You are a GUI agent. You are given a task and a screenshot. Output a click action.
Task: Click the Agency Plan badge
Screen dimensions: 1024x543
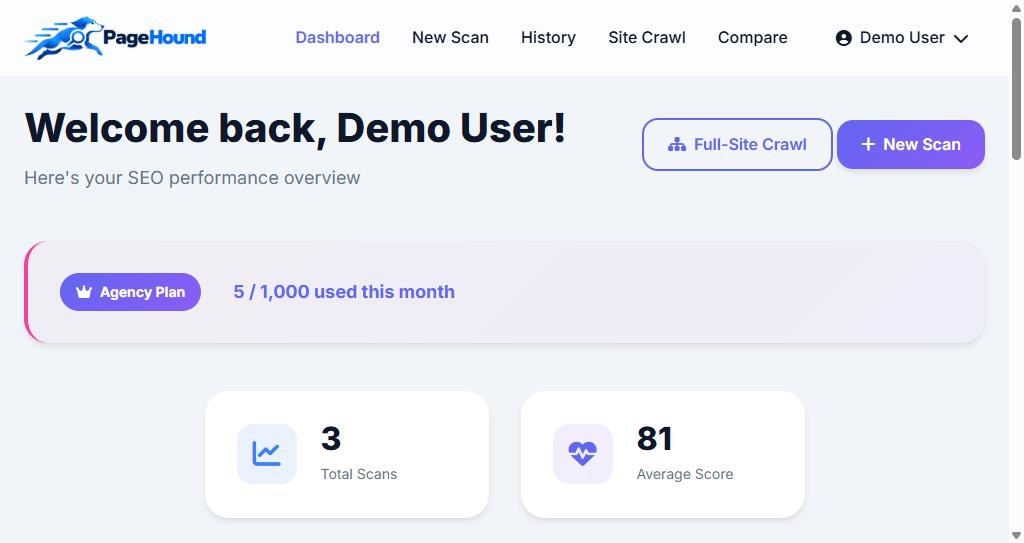coord(131,292)
